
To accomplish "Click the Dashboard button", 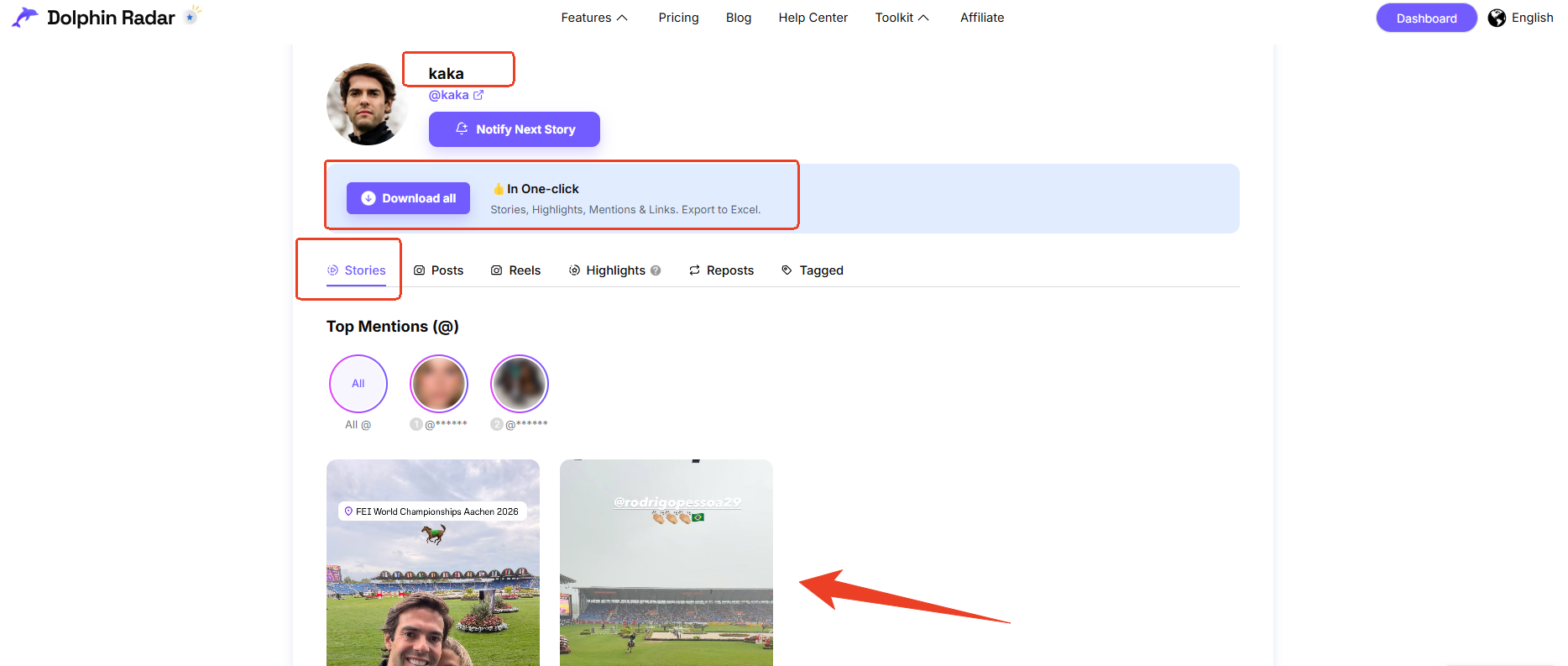I will (1426, 18).
